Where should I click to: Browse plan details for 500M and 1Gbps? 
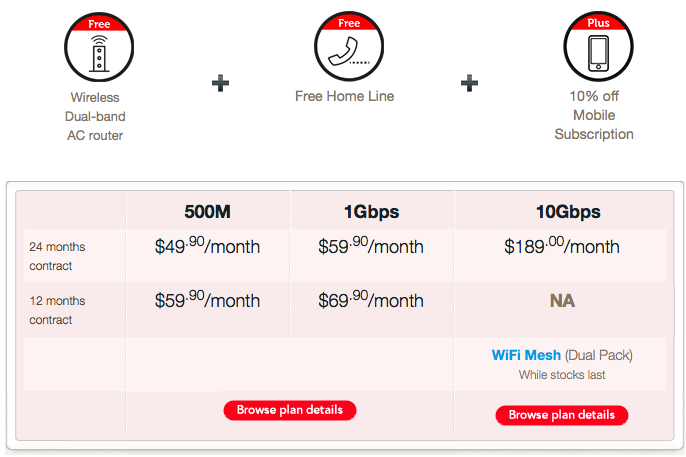tap(289, 410)
